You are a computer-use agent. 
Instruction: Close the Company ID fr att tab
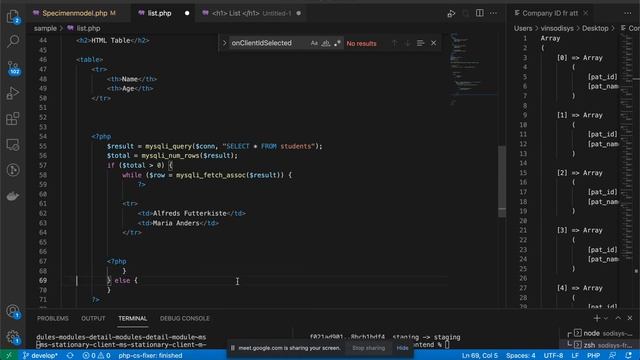[x=586, y=13]
